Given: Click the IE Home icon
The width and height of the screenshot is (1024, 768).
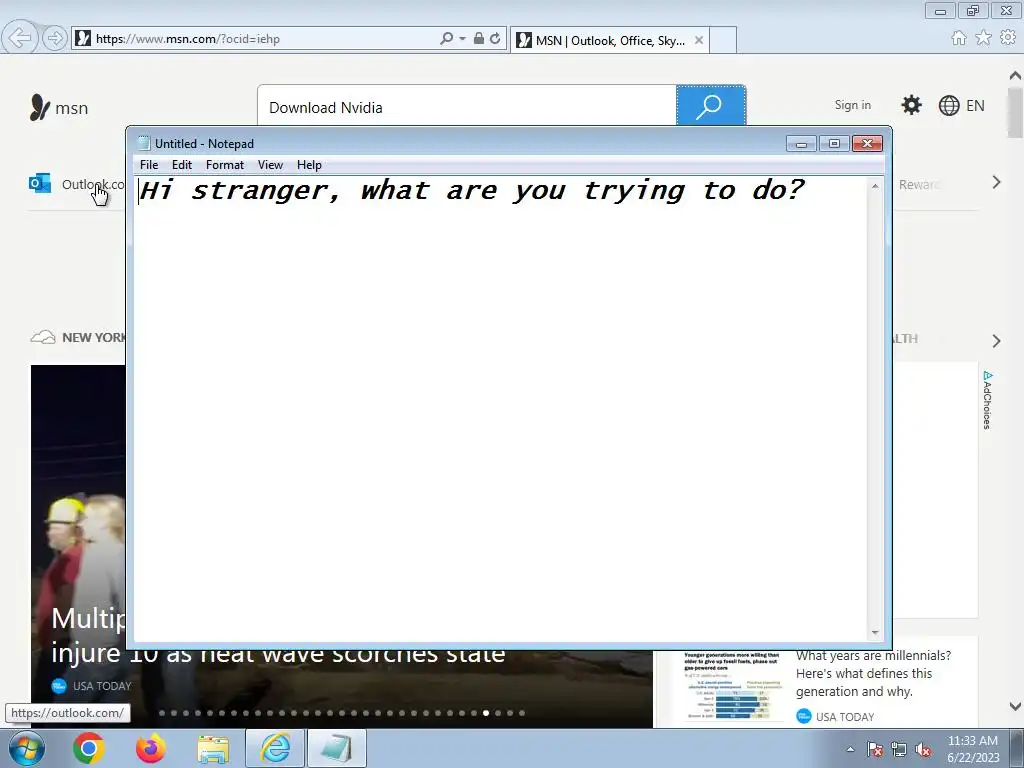Looking at the screenshot, I should tap(959, 38).
